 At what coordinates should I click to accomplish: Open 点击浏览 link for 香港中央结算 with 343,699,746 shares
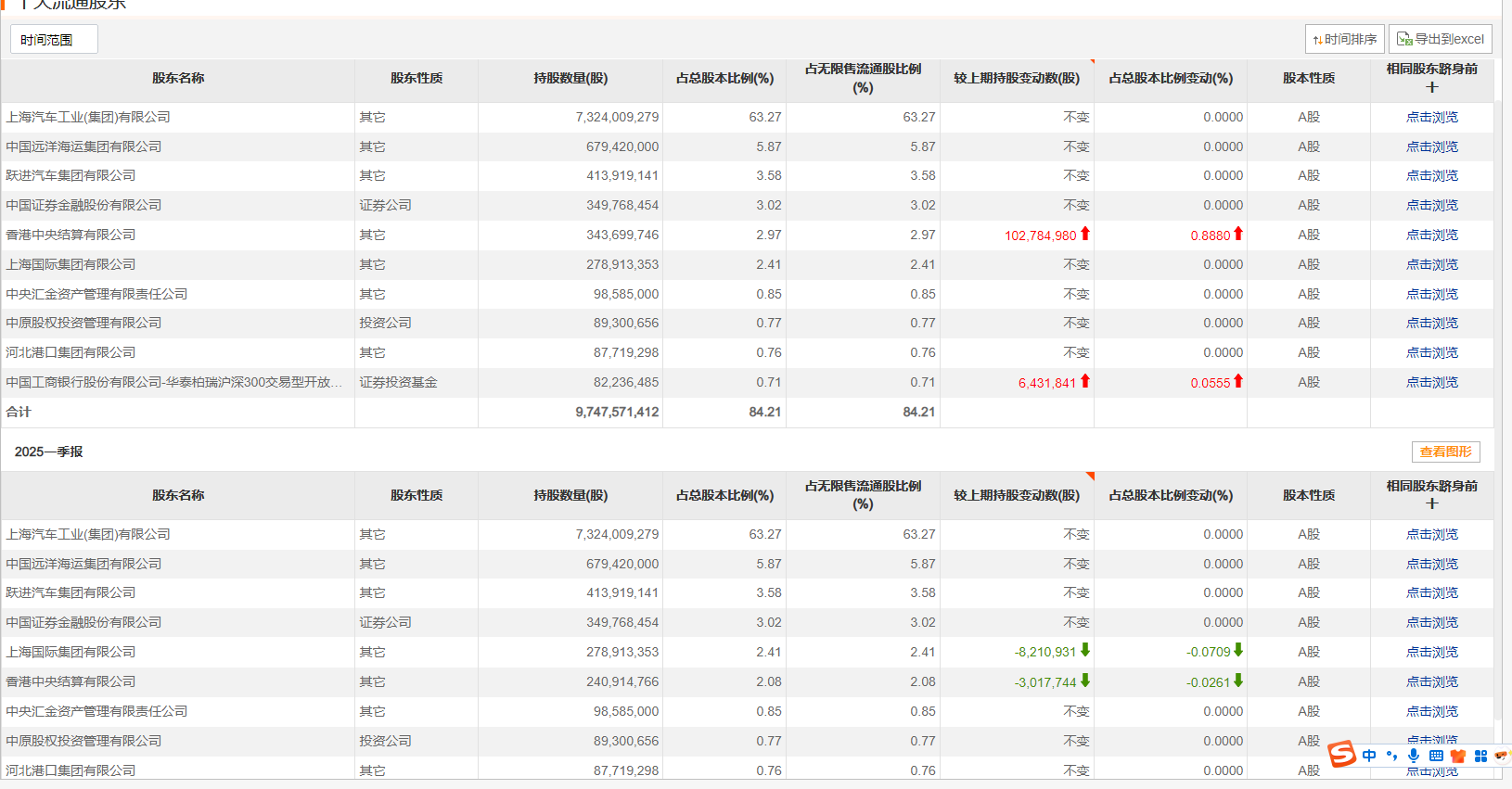[x=1432, y=235]
